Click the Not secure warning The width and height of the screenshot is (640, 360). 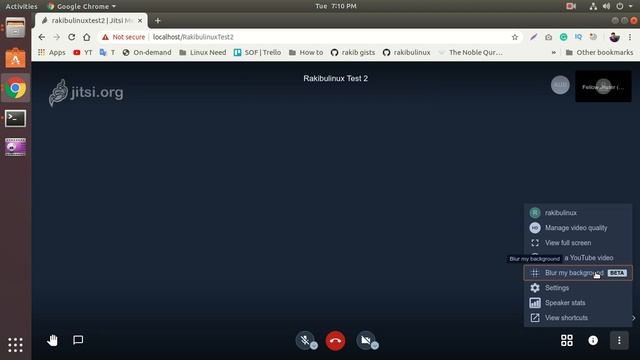click(123, 37)
